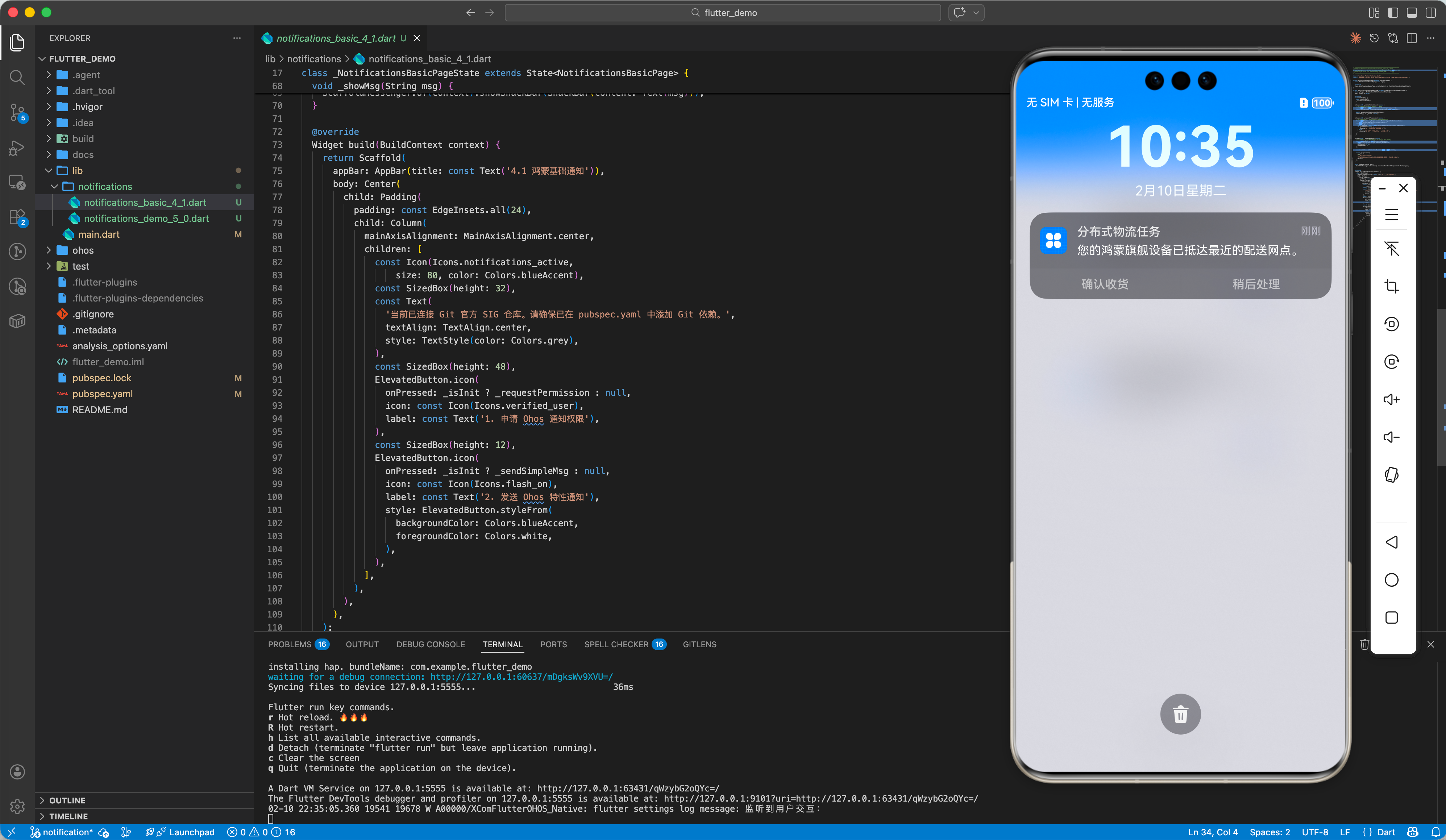Open Customize Layout button in title bar
This screenshot has width=1446, height=840.
pyautogui.click(x=1374, y=13)
